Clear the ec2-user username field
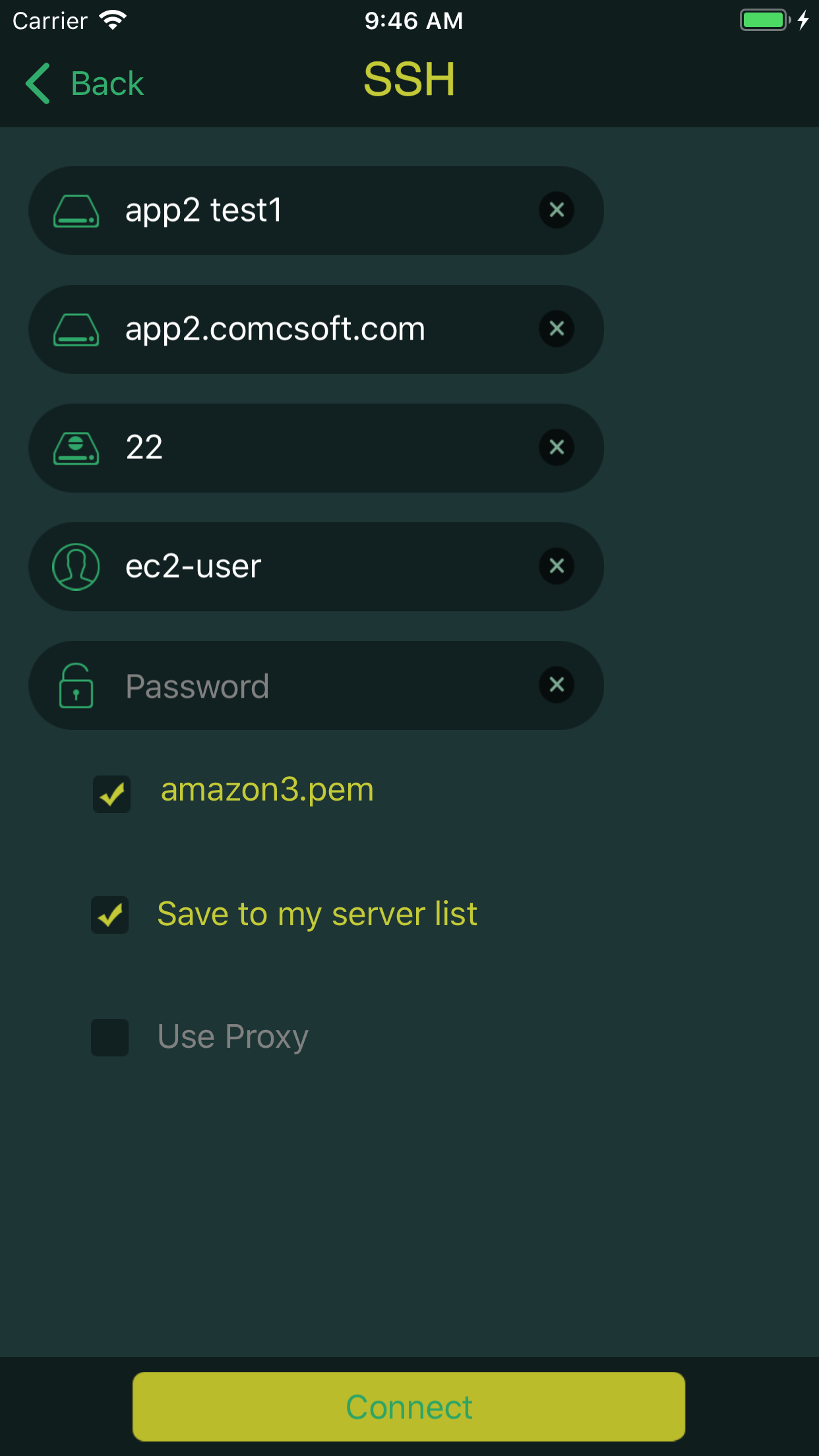The height and width of the screenshot is (1456, 819). point(556,566)
